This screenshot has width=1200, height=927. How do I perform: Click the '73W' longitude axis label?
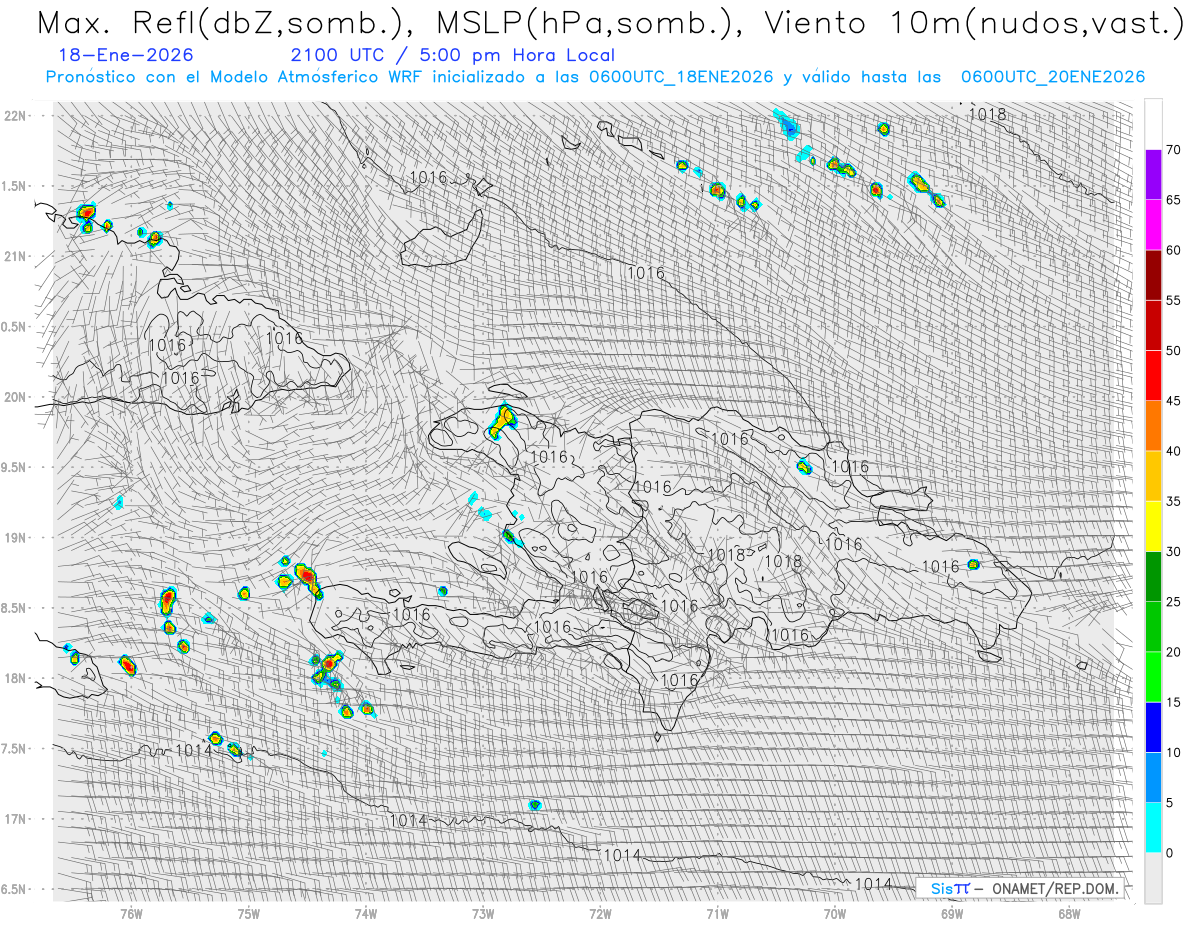point(483,913)
